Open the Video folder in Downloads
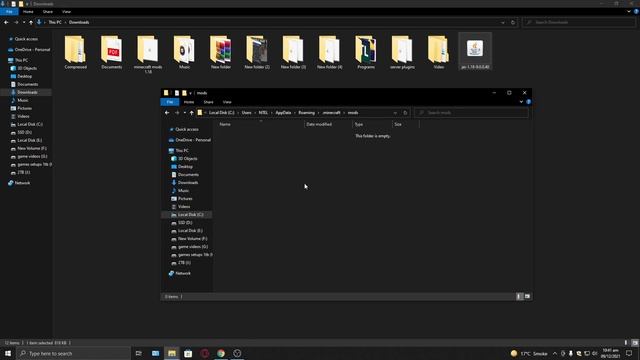Image resolution: width=640 pixels, height=360 pixels. pos(438,52)
